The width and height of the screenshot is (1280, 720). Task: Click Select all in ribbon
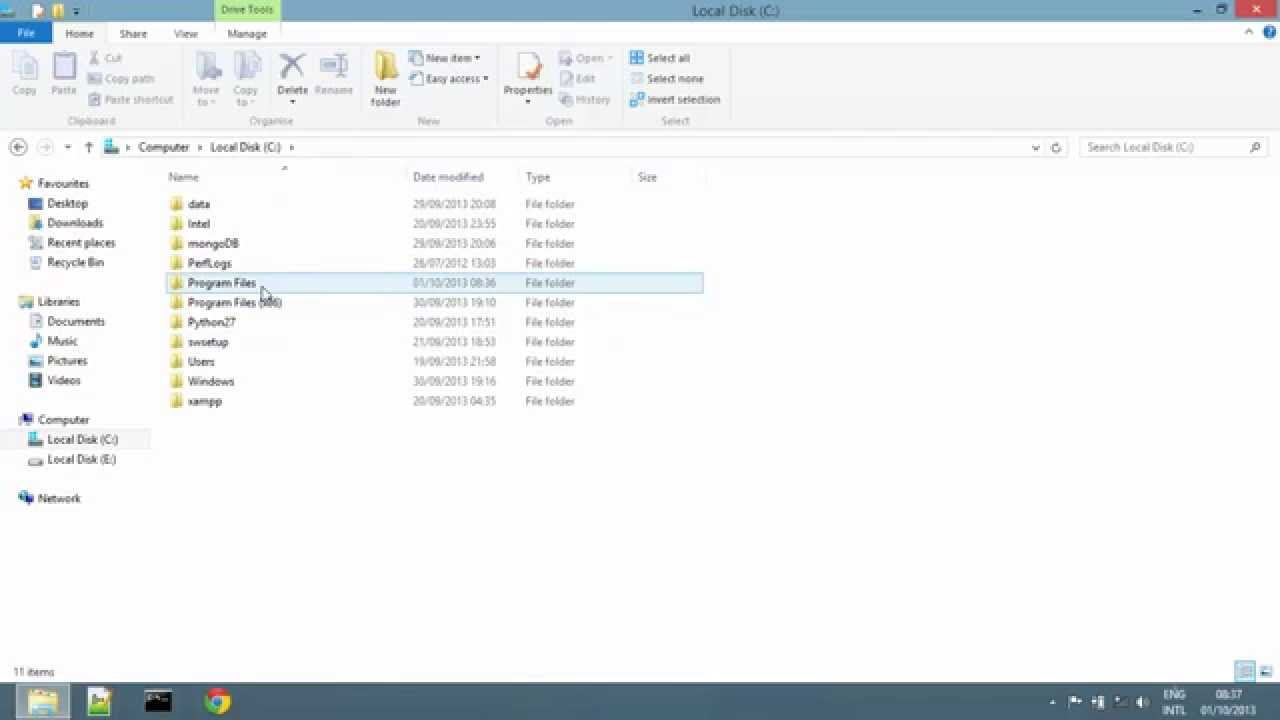pyautogui.click(x=660, y=58)
